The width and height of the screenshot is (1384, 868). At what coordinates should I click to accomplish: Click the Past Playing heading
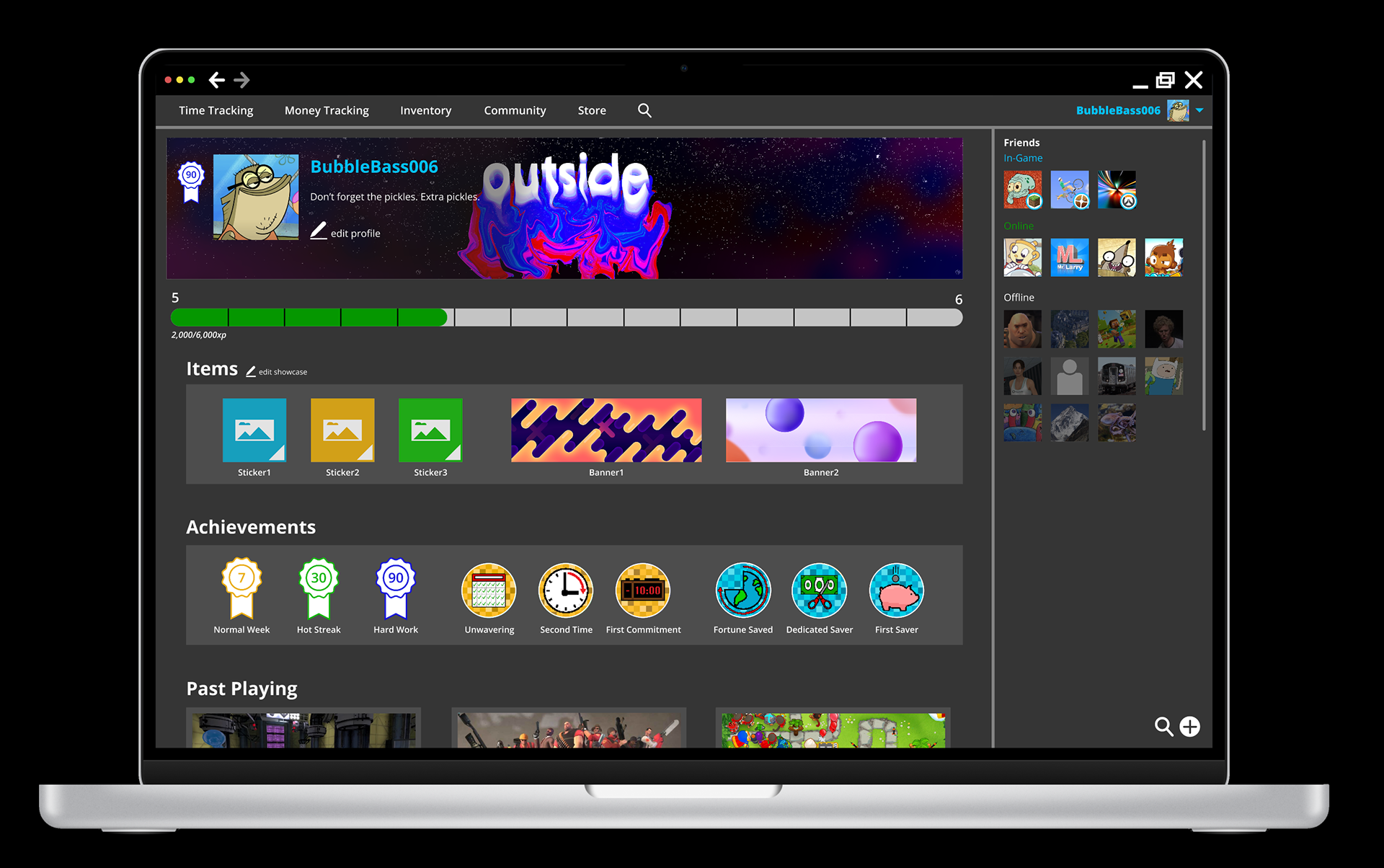(x=241, y=688)
